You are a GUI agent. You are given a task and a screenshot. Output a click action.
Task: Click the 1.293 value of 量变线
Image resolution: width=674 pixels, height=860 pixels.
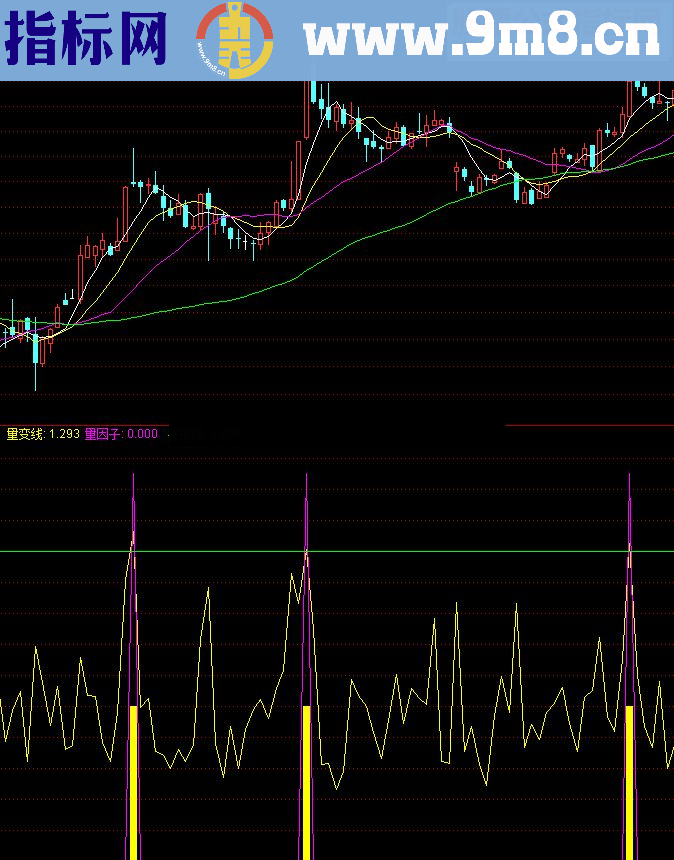coord(63,434)
